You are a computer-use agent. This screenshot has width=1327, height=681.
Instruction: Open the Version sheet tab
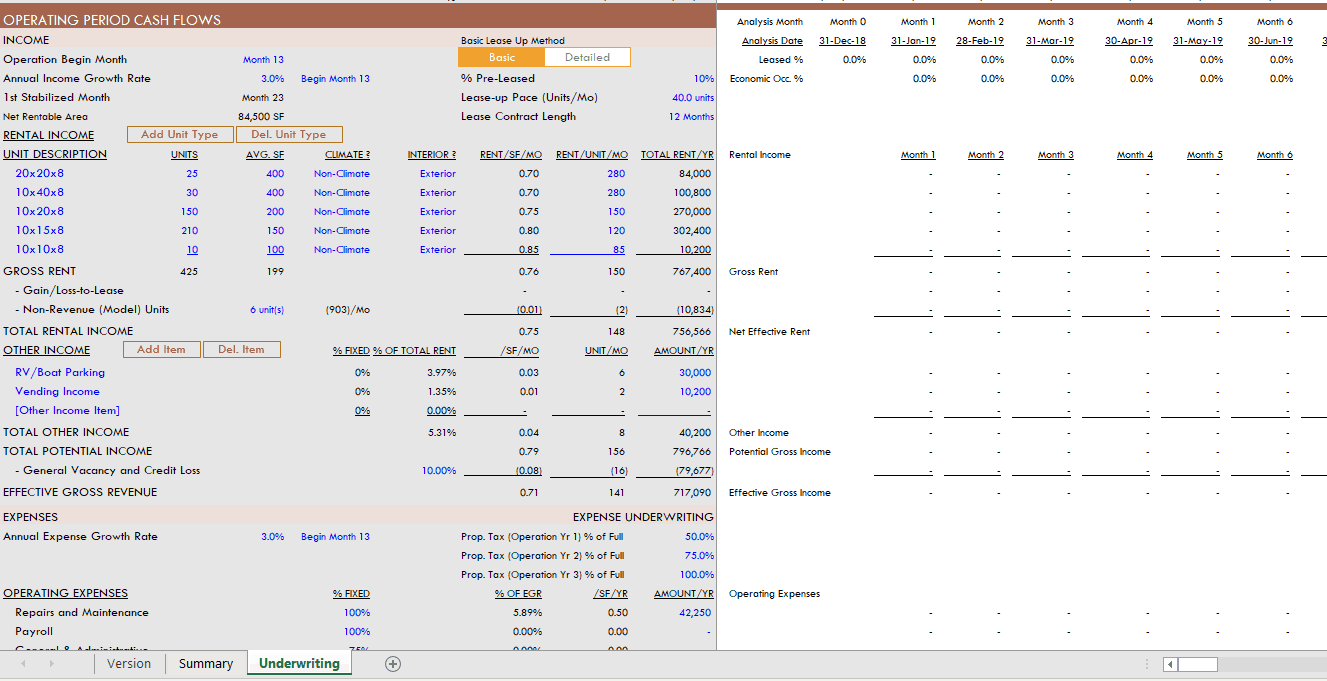pyautogui.click(x=129, y=664)
